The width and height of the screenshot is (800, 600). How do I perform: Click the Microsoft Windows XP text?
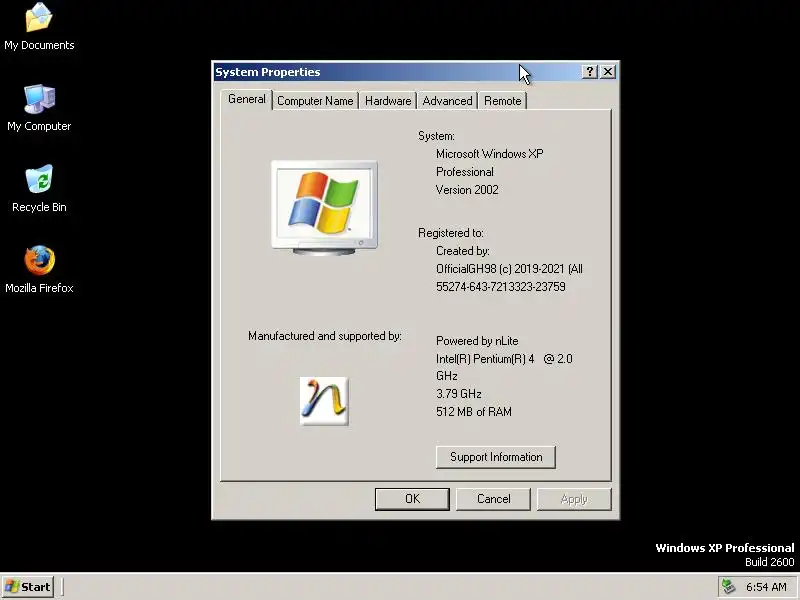[x=489, y=154]
